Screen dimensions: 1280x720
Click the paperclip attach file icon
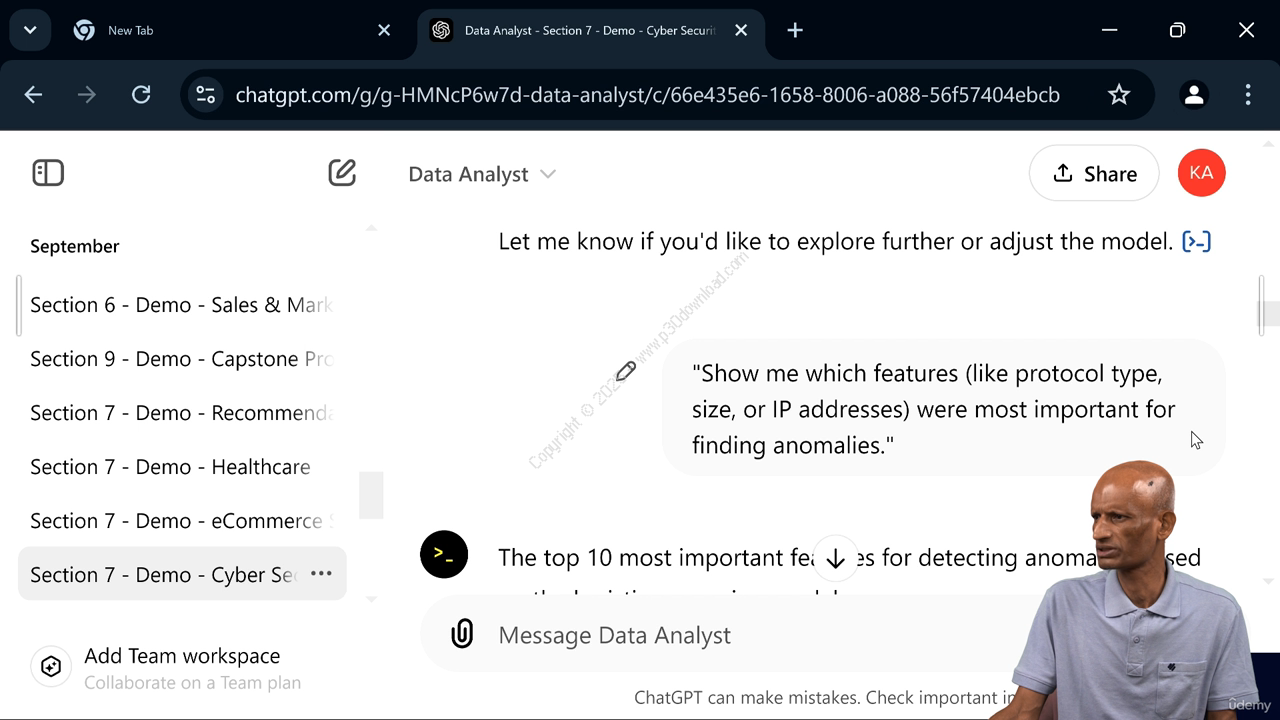462,634
